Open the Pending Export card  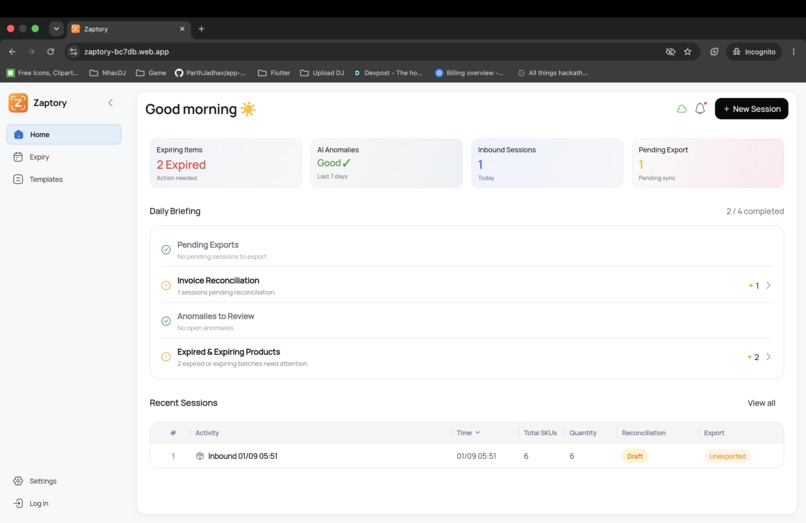(708, 163)
